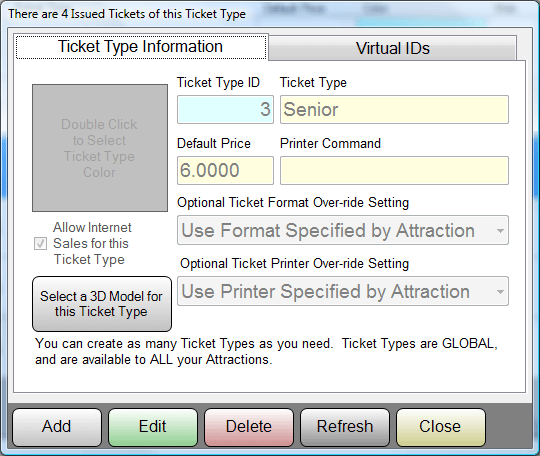Select the Ticket Type Information tab
This screenshot has height=456, width=540.
(141, 46)
